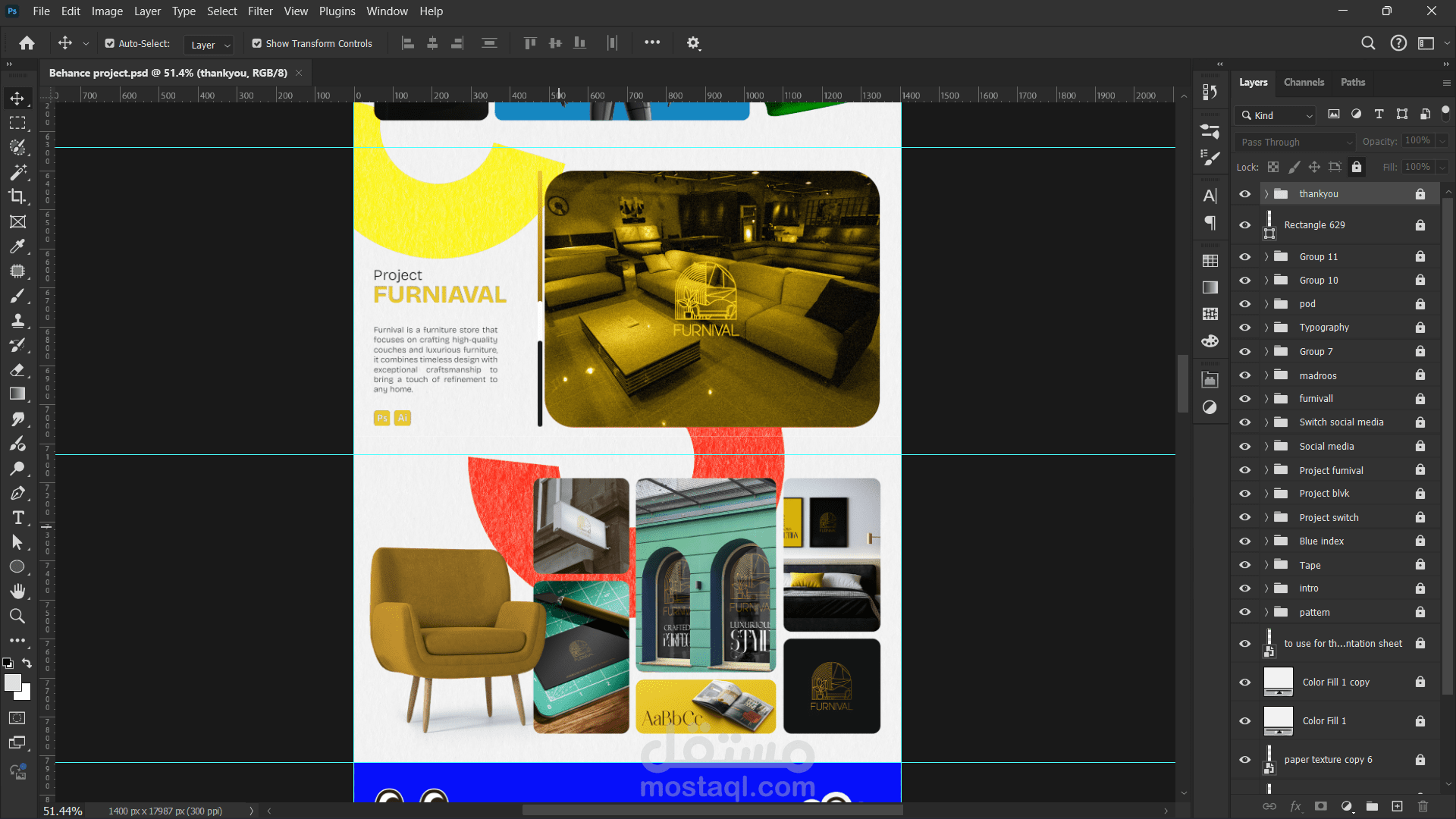This screenshot has height=819, width=1456.
Task: Click the delete layer trash icon
Action: (1423, 806)
